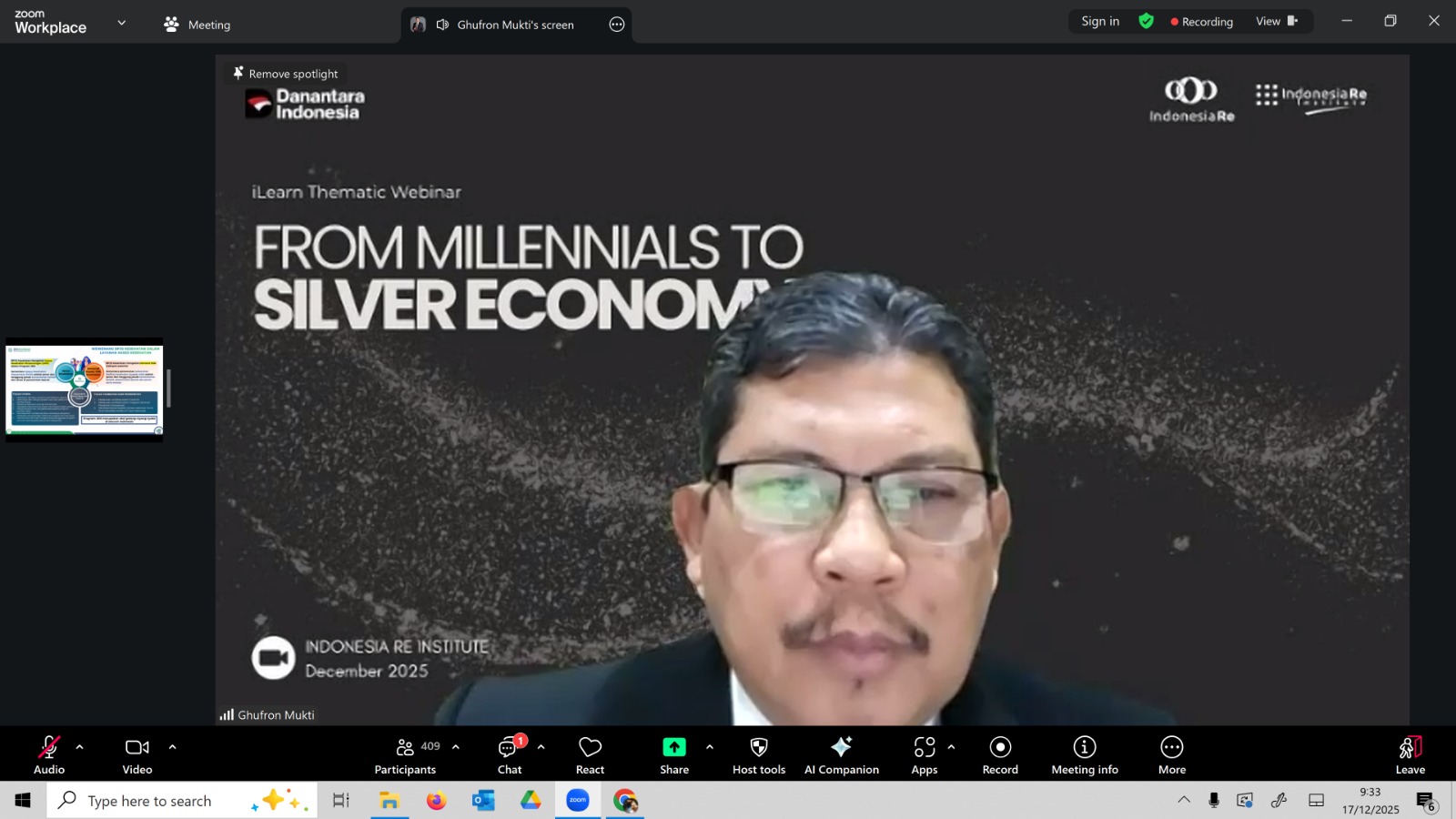This screenshot has width=1456, height=819.
Task: Open the React emoji reactions
Action: pos(590,755)
